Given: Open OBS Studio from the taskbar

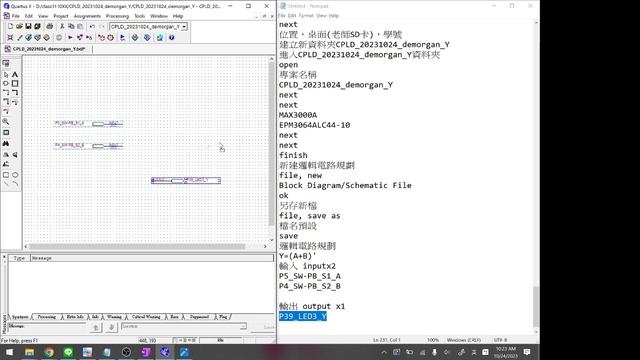Looking at the screenshot, I should [126, 352].
